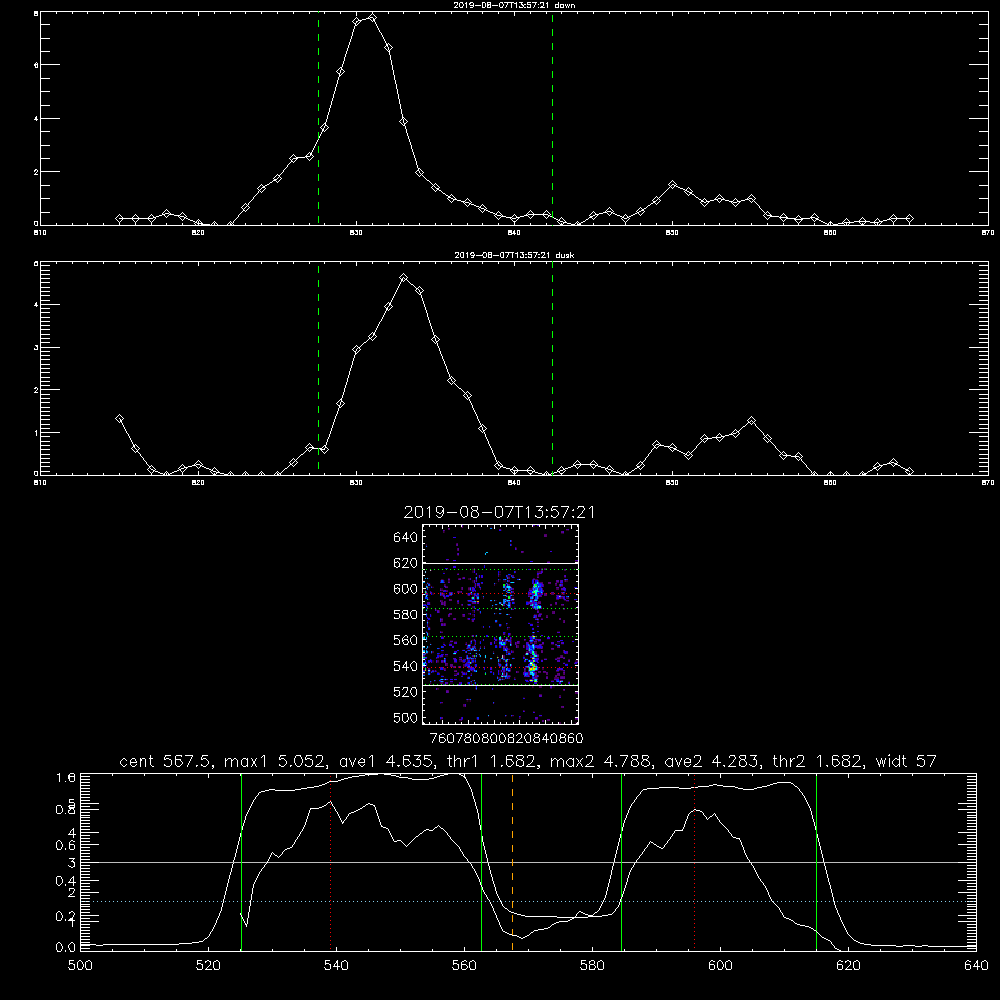Select the 'thr2 1.682' value in the bottom header

point(818,761)
